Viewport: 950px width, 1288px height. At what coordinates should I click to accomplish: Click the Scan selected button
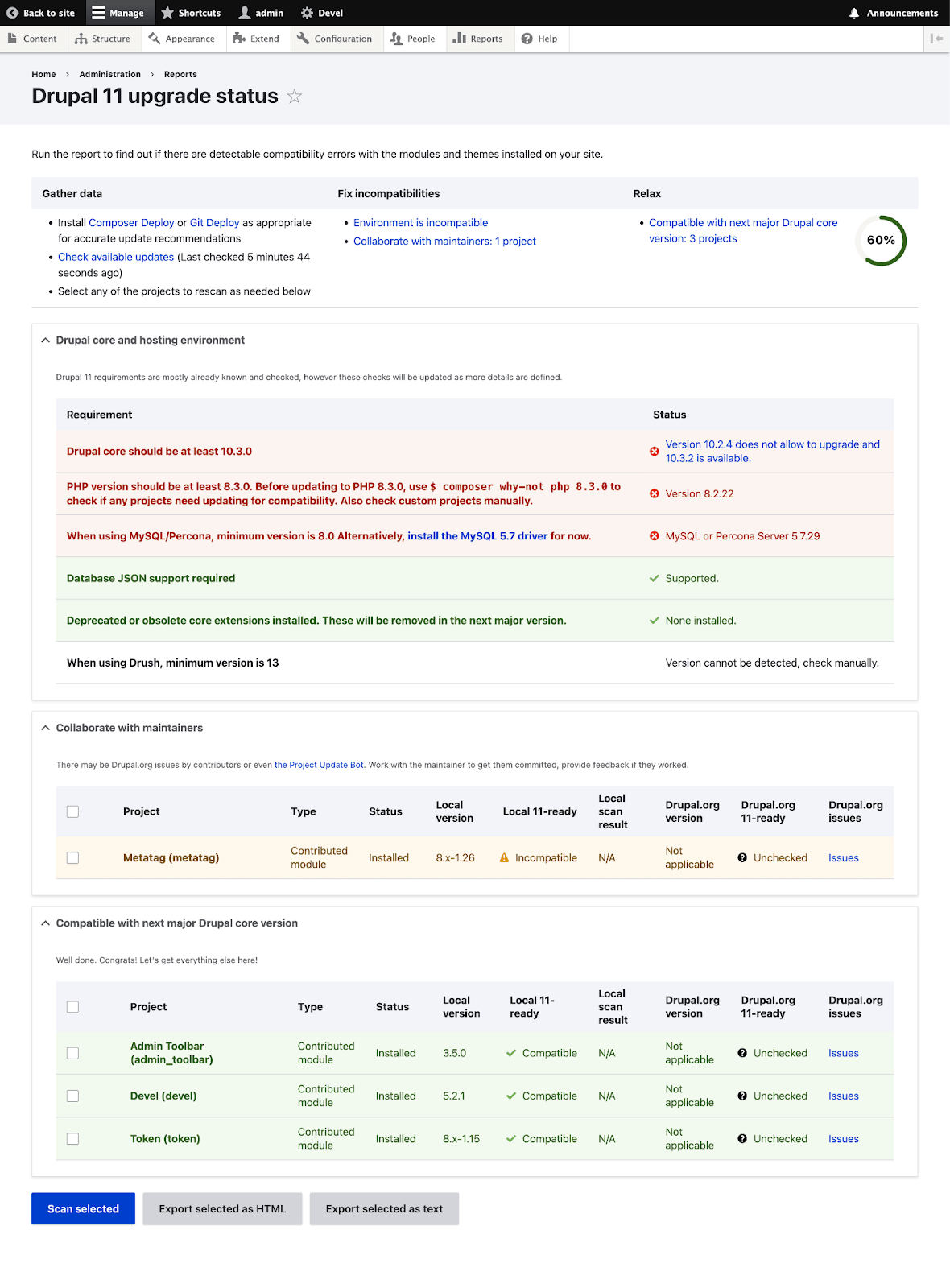click(x=83, y=1209)
